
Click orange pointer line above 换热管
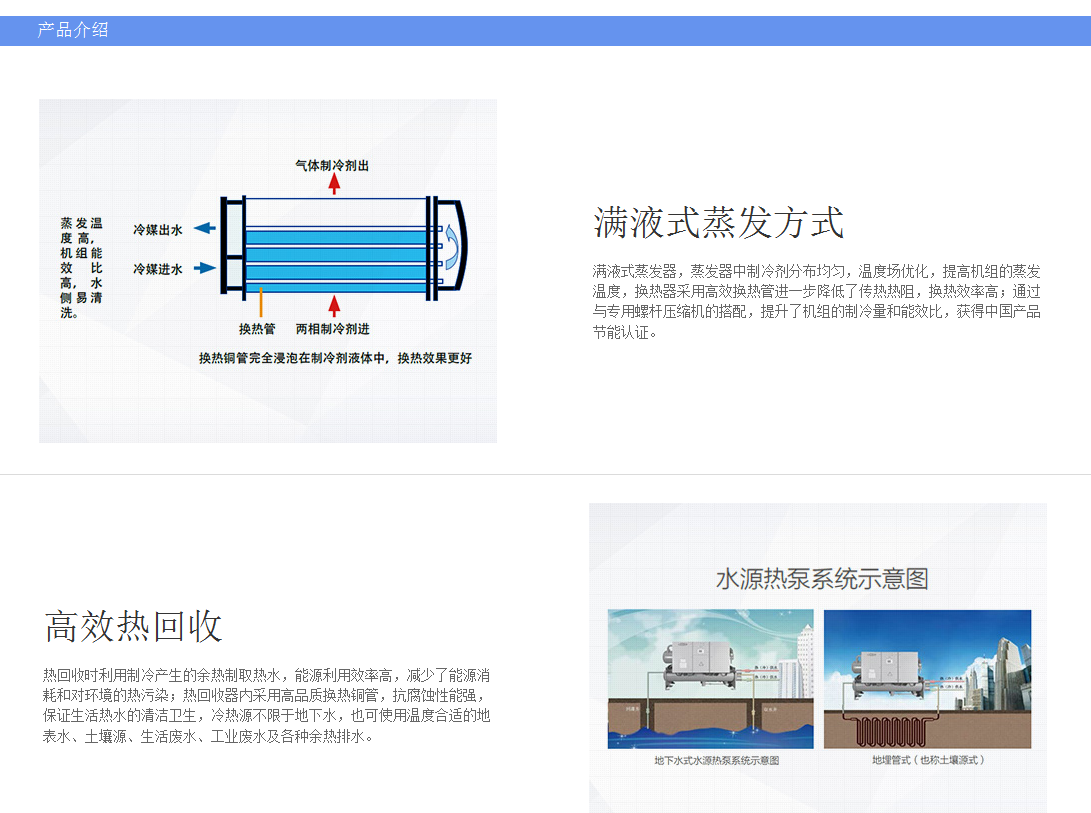point(260,303)
